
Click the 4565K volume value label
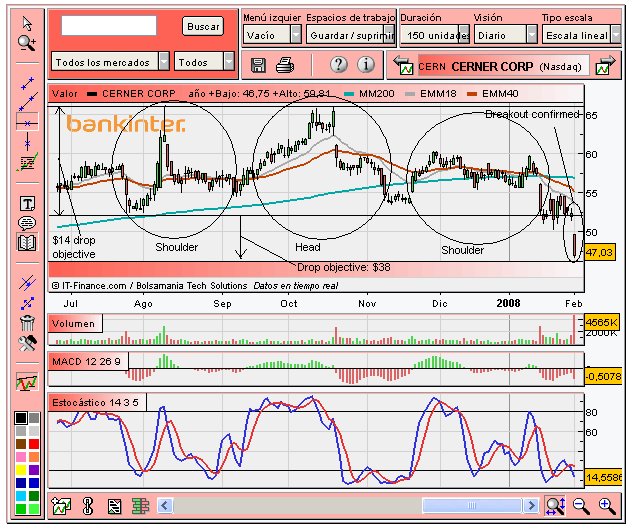tap(602, 322)
